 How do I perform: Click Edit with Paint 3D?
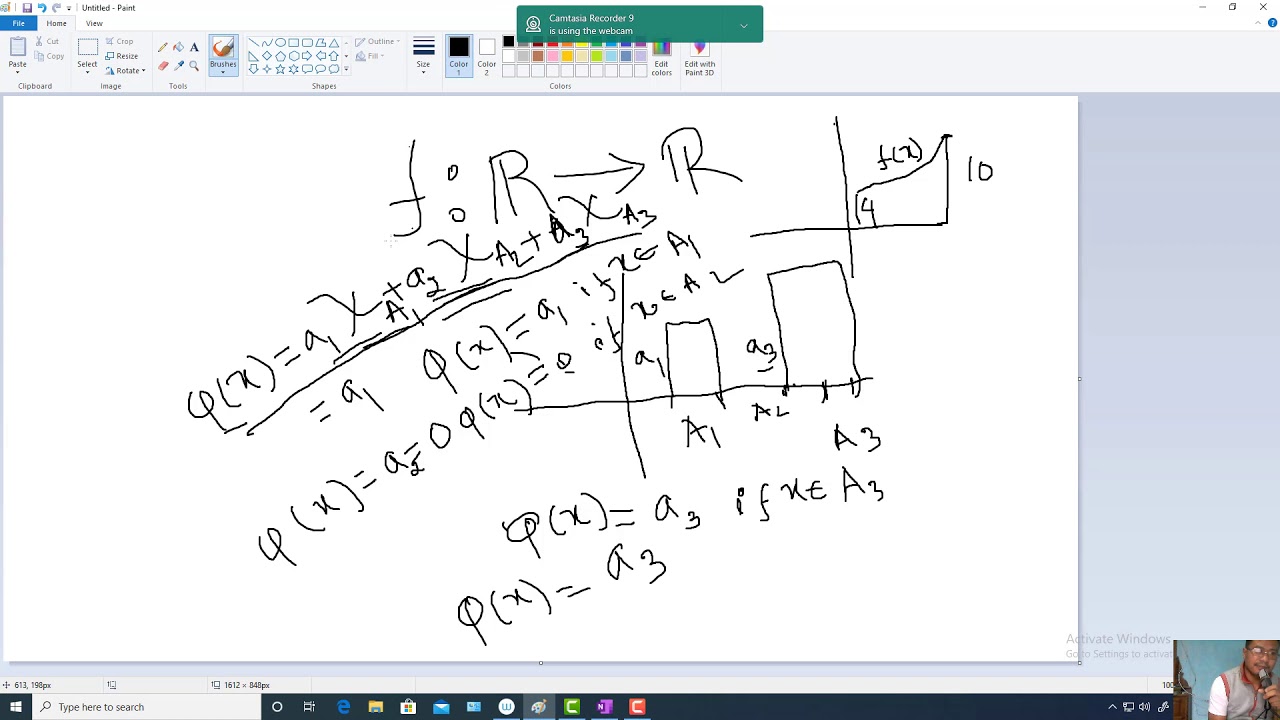[x=699, y=58]
